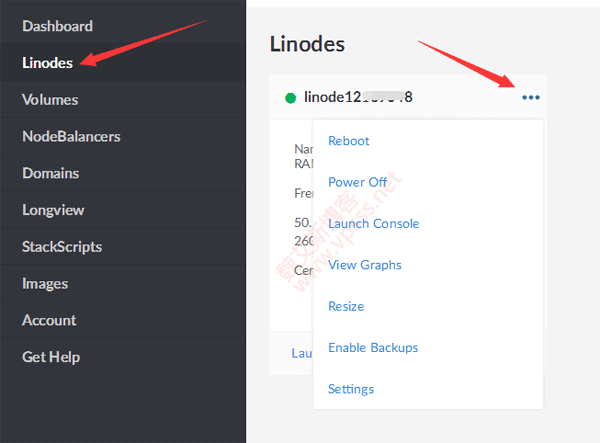Open the three-dot actions menu
600x443 pixels.
[530, 97]
